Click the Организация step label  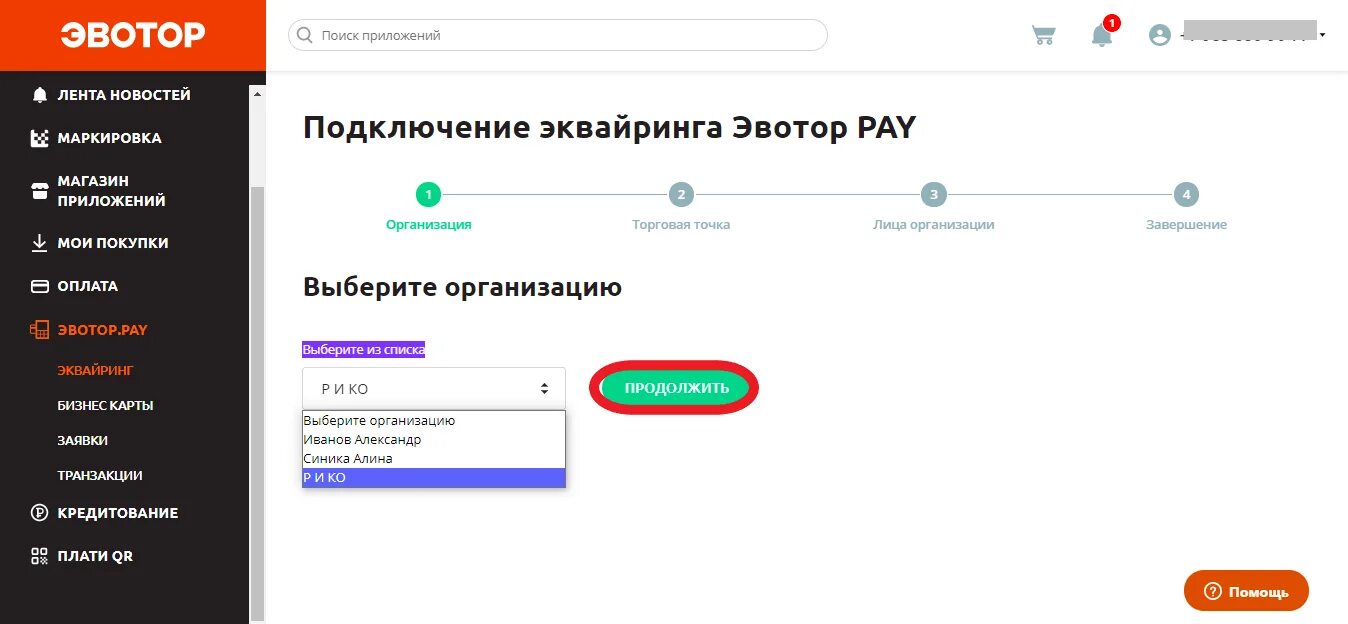(x=429, y=225)
